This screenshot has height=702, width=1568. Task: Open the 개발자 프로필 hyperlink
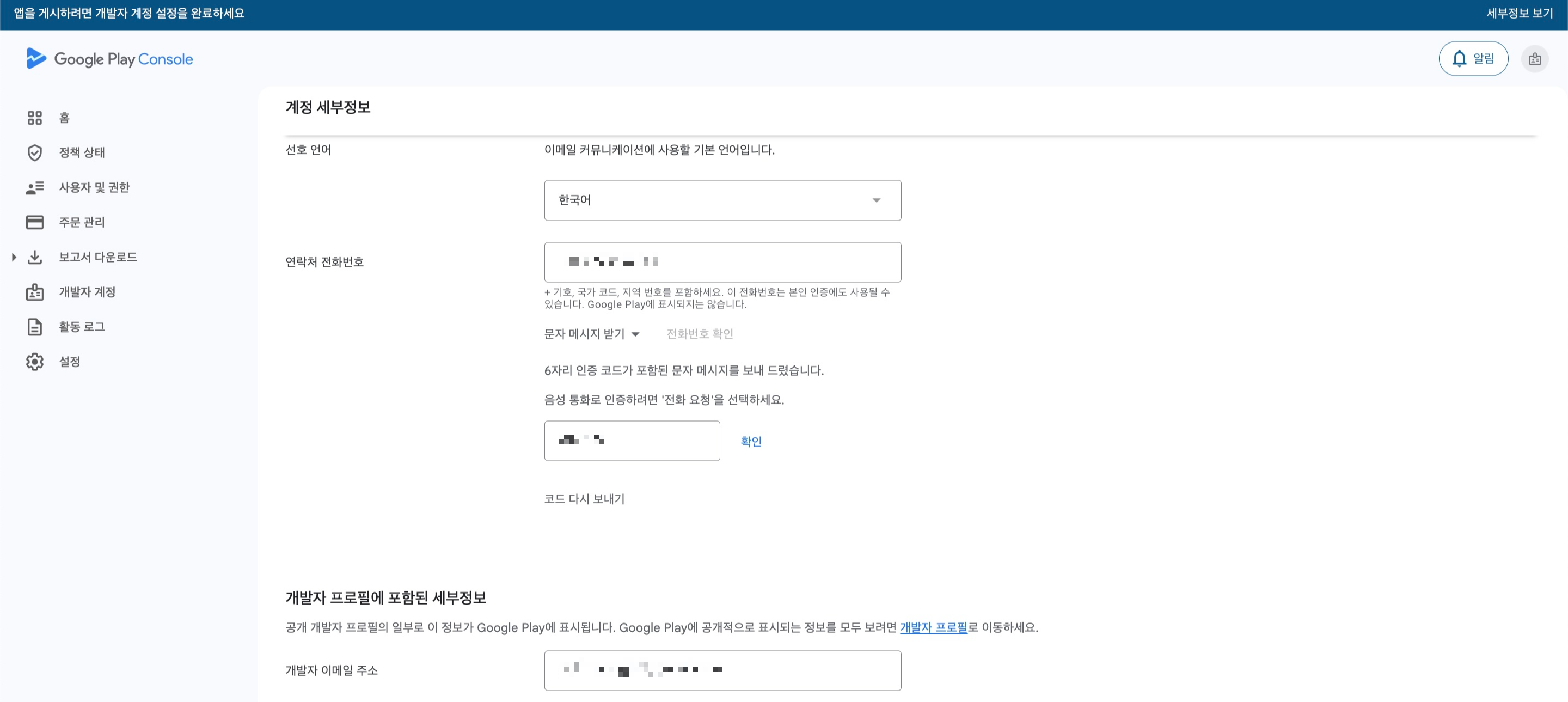(x=933, y=627)
